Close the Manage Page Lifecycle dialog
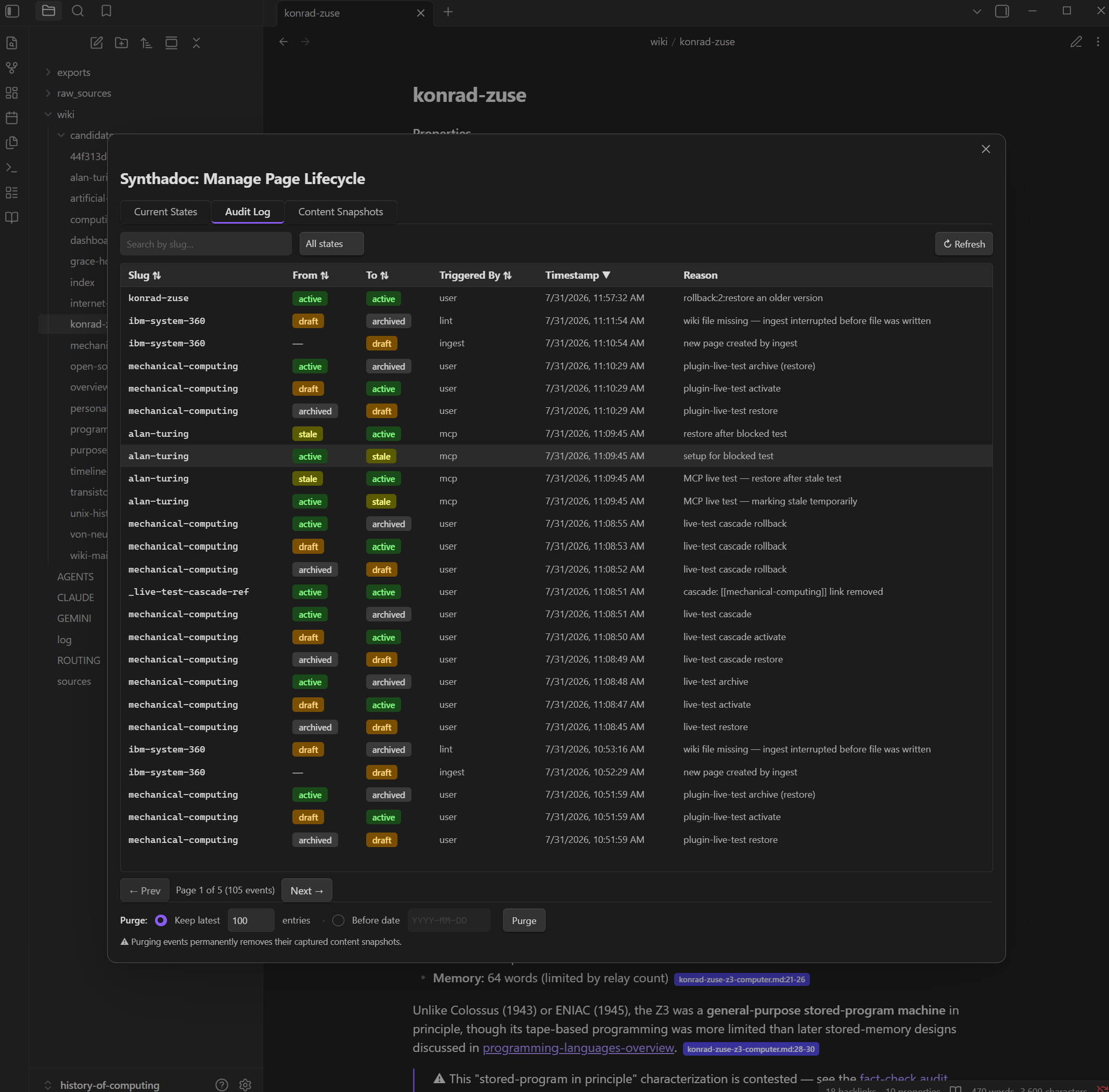Viewport: 1109px width, 1092px height. [986, 149]
